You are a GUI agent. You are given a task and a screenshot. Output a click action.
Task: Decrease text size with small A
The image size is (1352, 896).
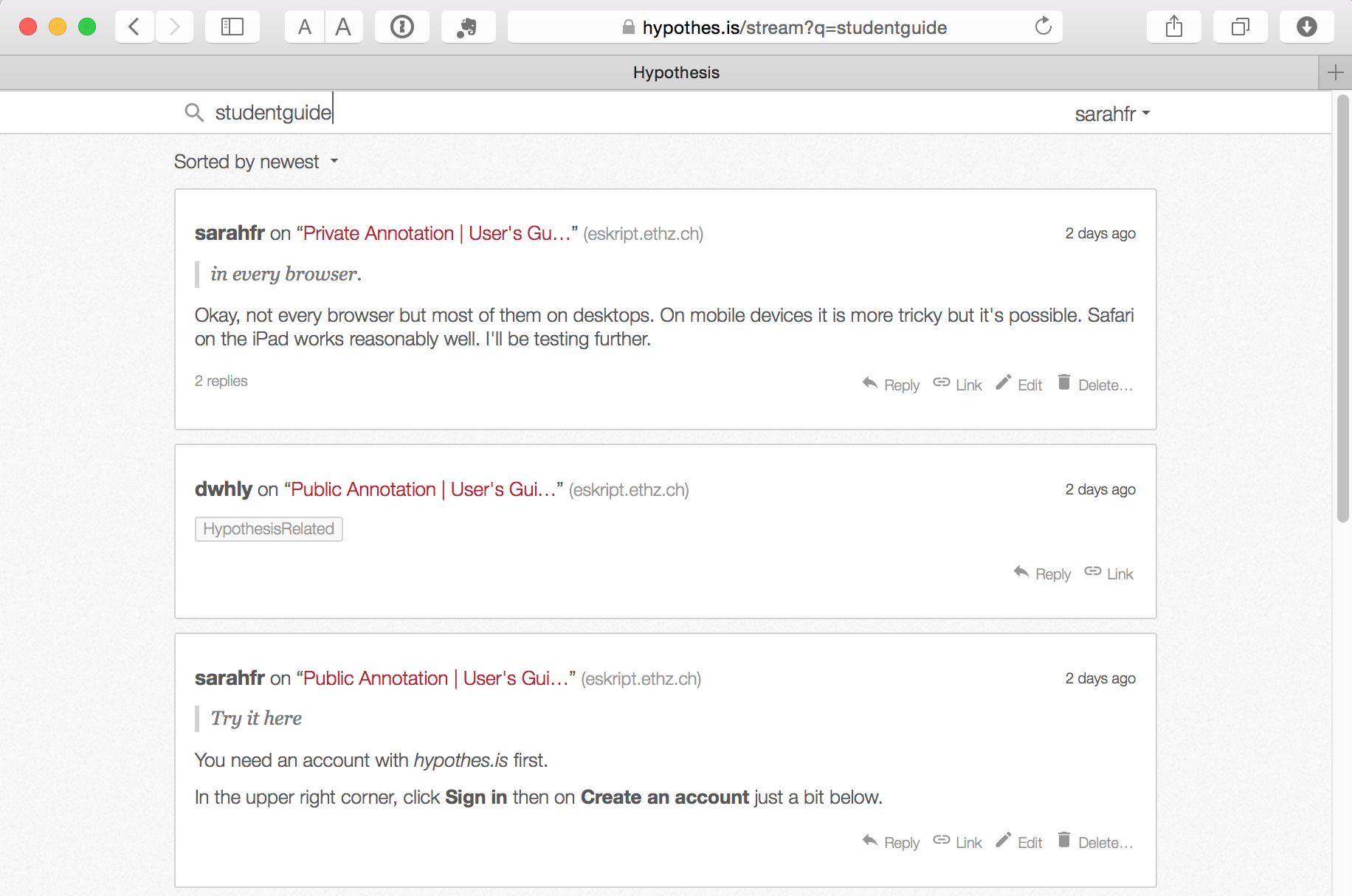coord(304,27)
